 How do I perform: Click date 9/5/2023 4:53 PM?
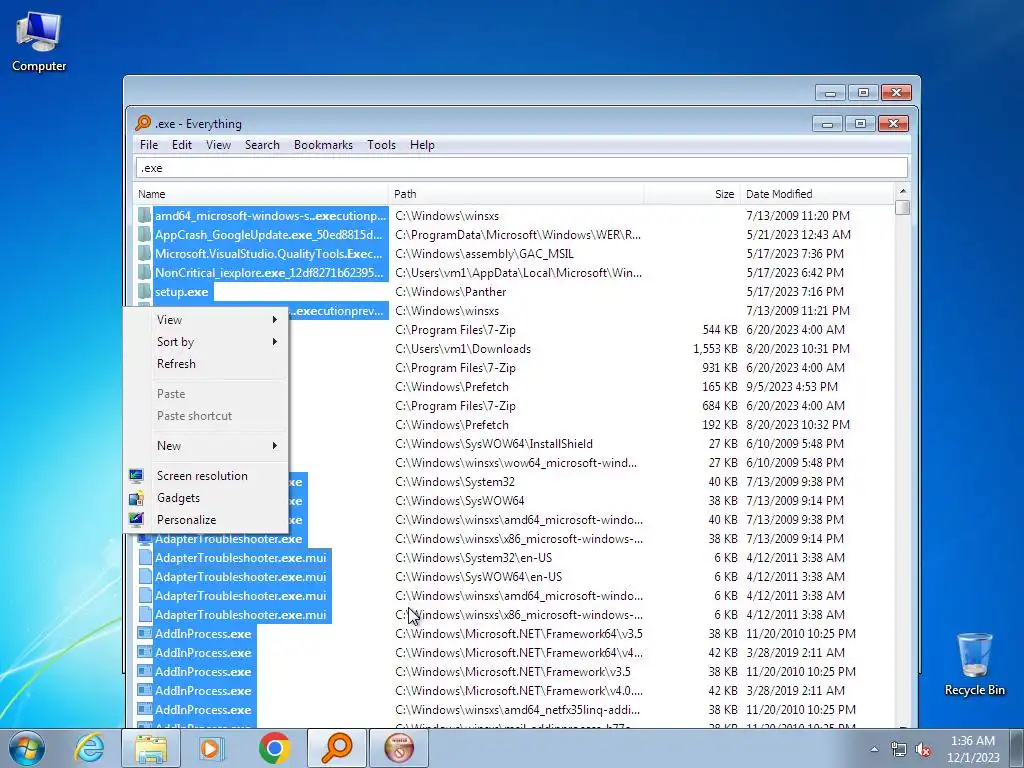point(792,387)
